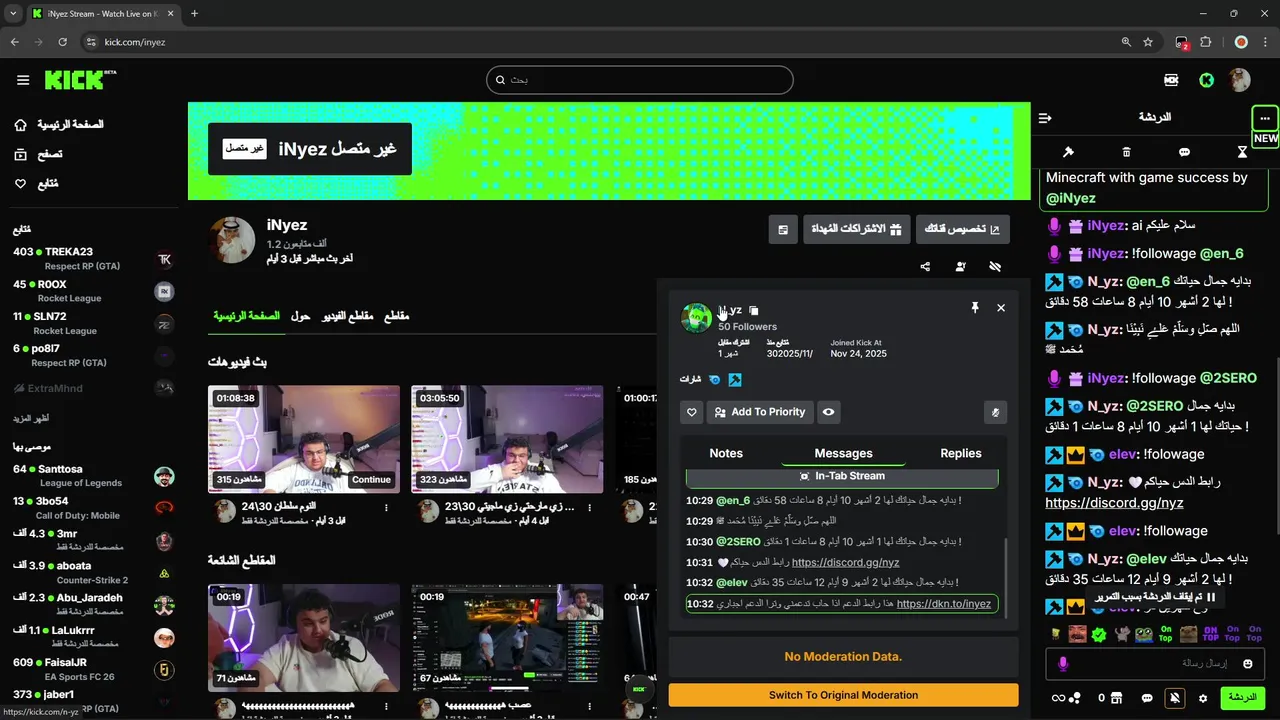Click the purple microphone in message box
Viewport: 1280px width, 720px height.
[1063, 664]
